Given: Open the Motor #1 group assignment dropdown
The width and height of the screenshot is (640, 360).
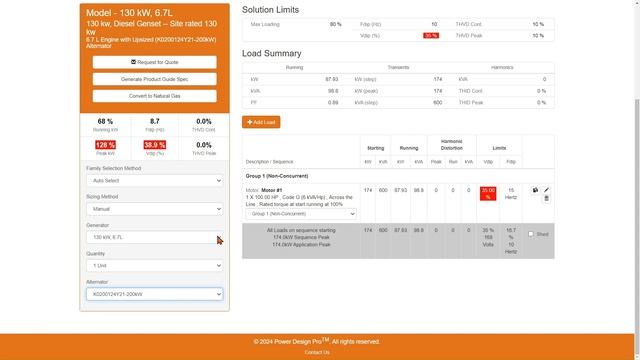Looking at the screenshot, I should pyautogui.click(x=301, y=214).
